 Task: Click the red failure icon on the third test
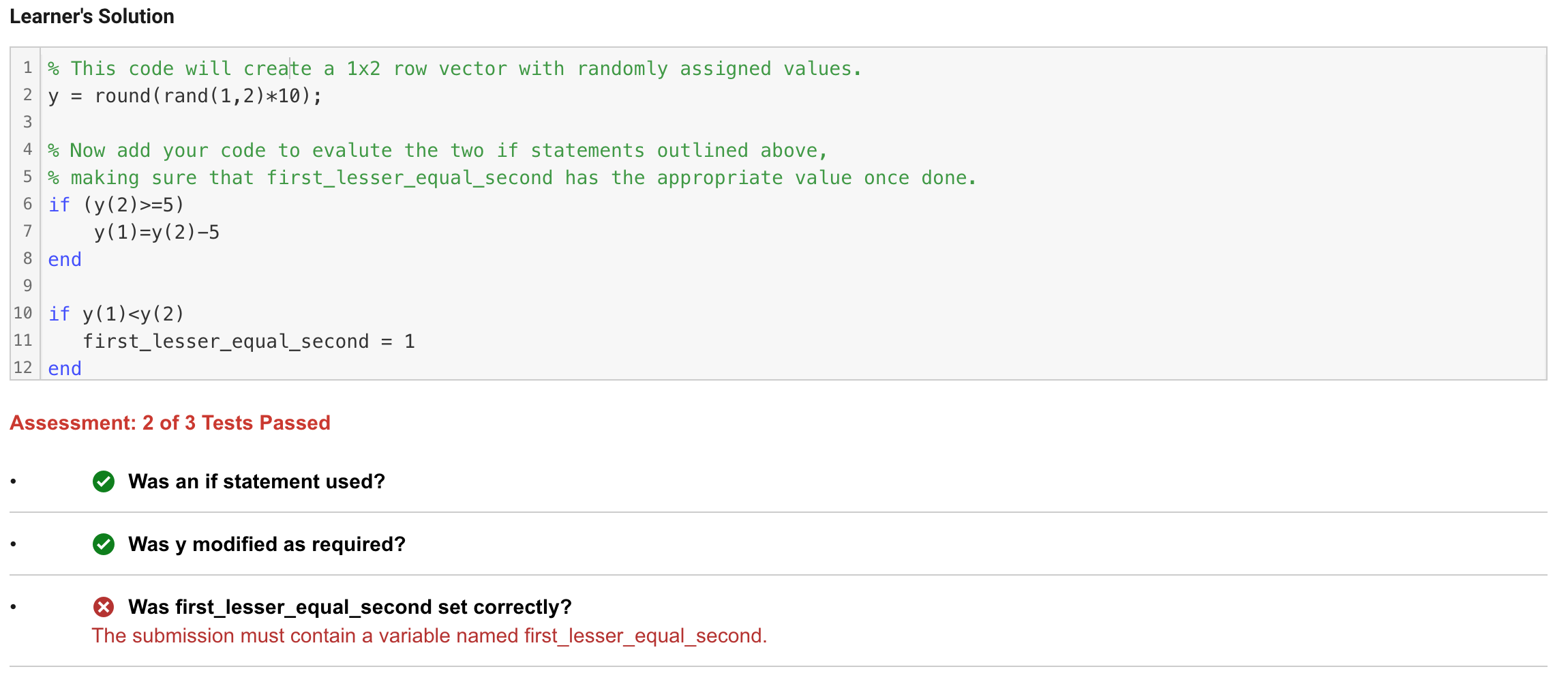(104, 607)
